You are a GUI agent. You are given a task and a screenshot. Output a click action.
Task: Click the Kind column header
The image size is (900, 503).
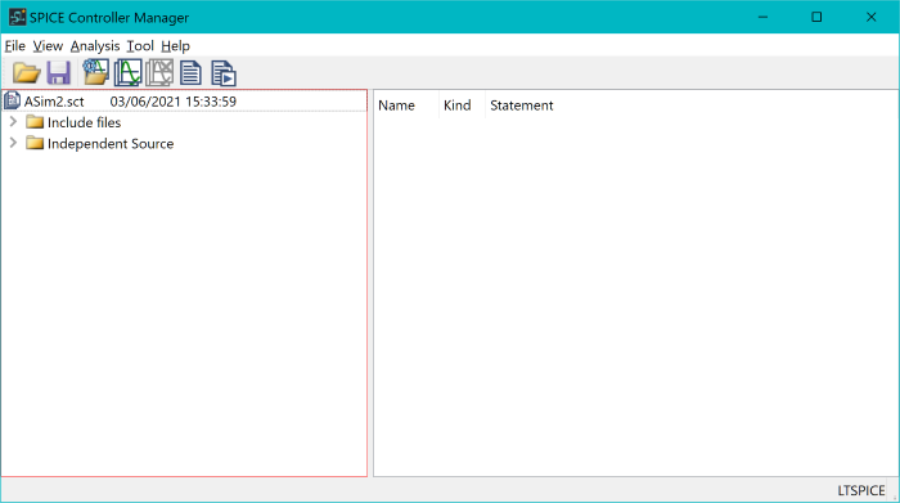457,105
